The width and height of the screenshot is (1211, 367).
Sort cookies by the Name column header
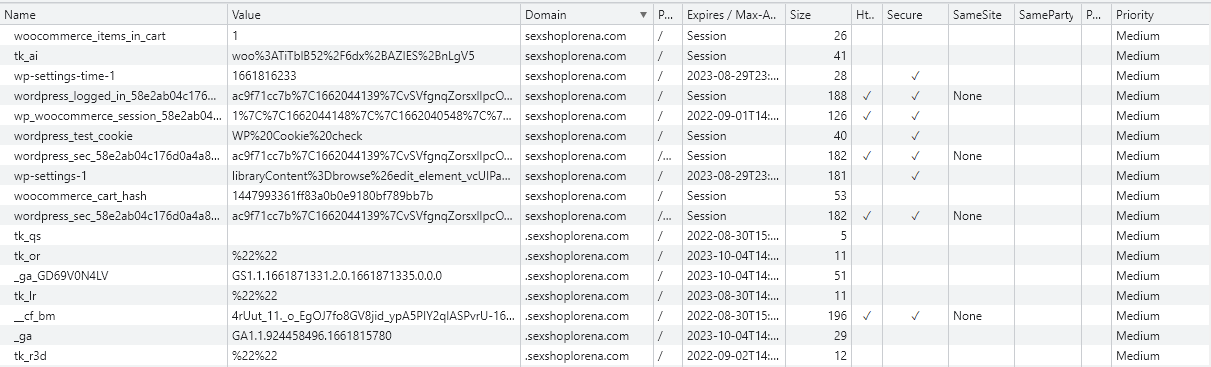[114, 15]
